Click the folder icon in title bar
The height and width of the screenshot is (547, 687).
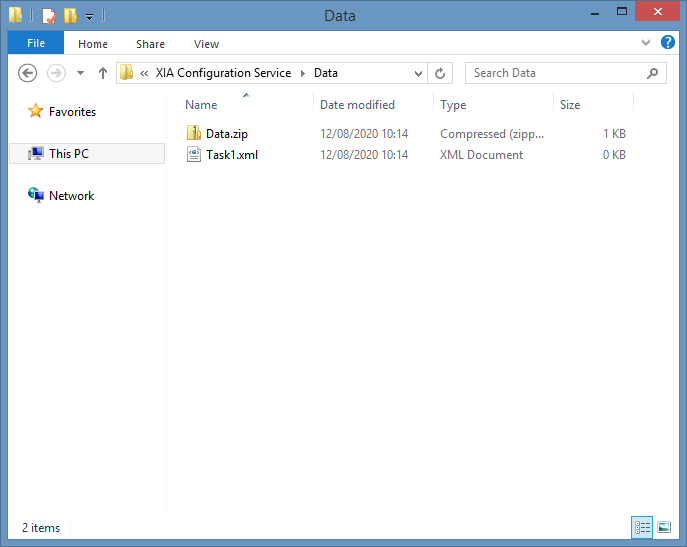pyautogui.click(x=15, y=15)
